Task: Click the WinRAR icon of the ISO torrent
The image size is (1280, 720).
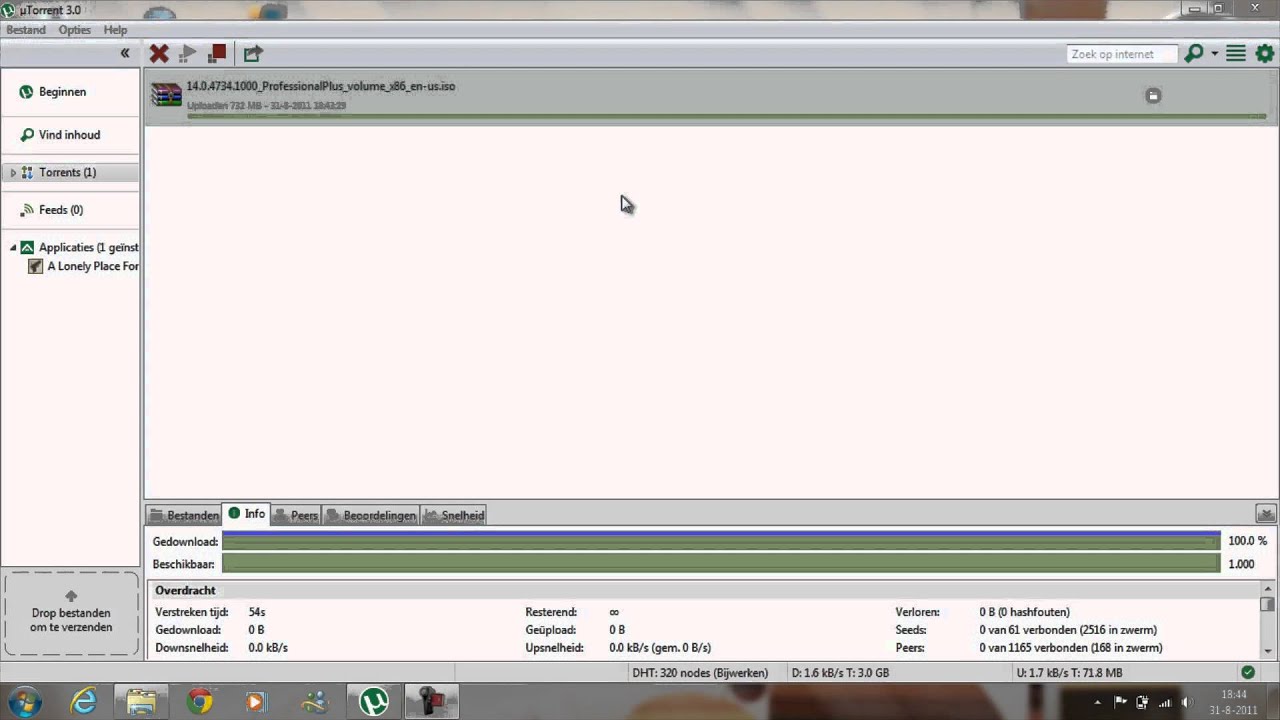Action: point(166,95)
